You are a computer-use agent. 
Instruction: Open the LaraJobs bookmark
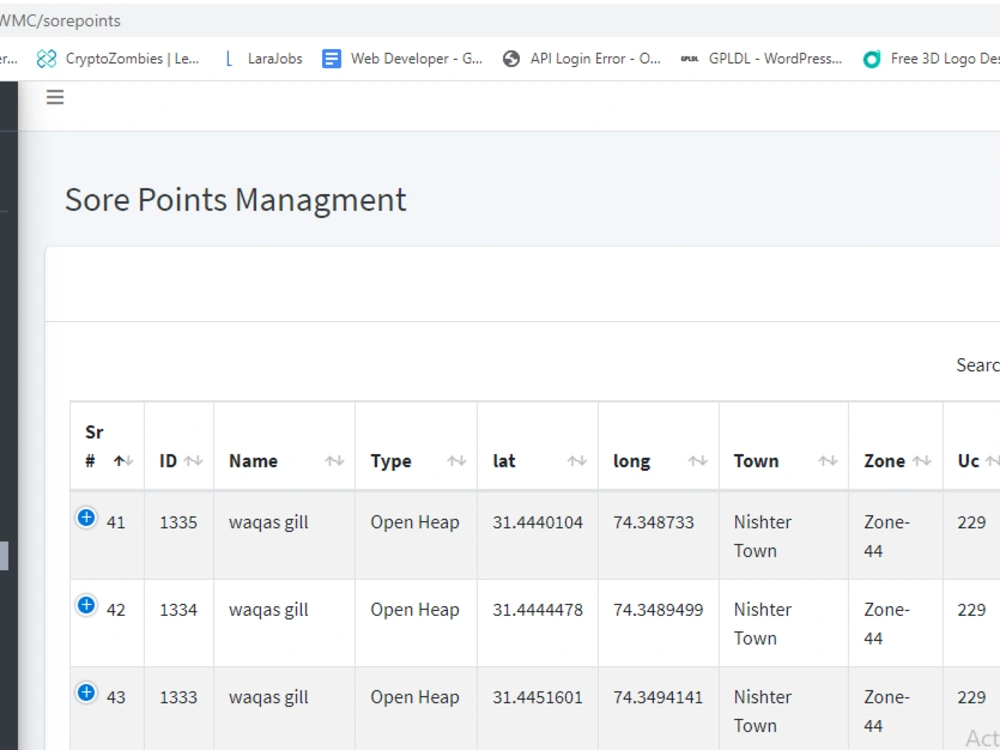point(263,59)
